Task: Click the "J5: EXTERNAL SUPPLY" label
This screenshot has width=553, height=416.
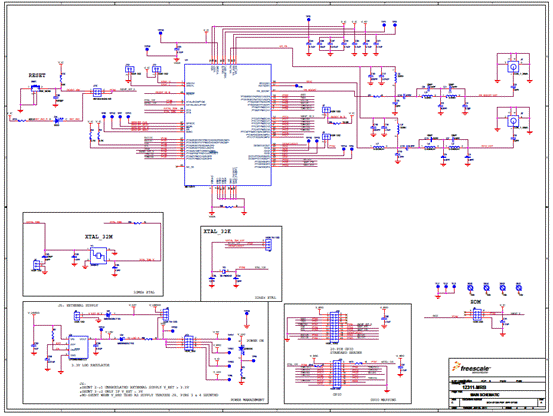Action: tap(78, 305)
